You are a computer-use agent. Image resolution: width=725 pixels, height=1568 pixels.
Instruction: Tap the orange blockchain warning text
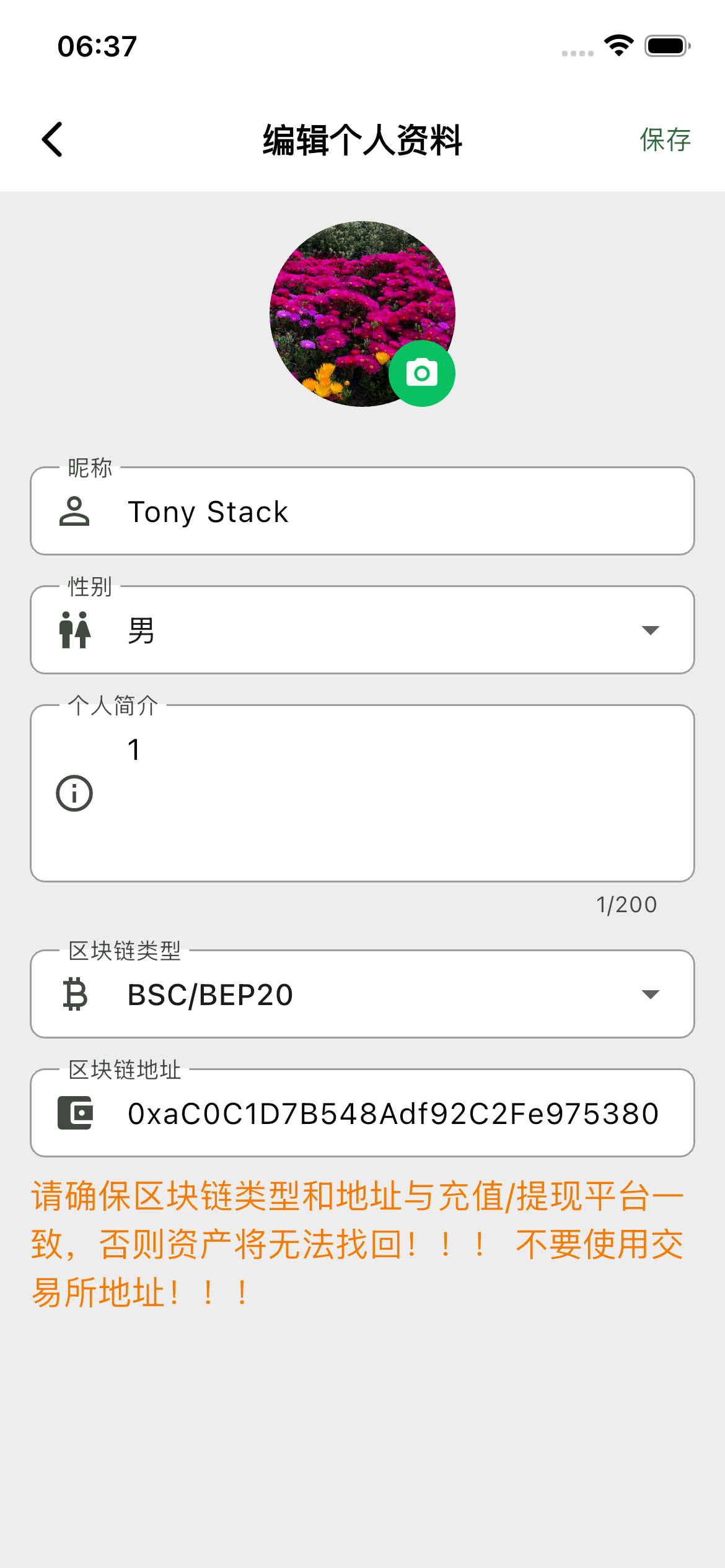[358, 1244]
